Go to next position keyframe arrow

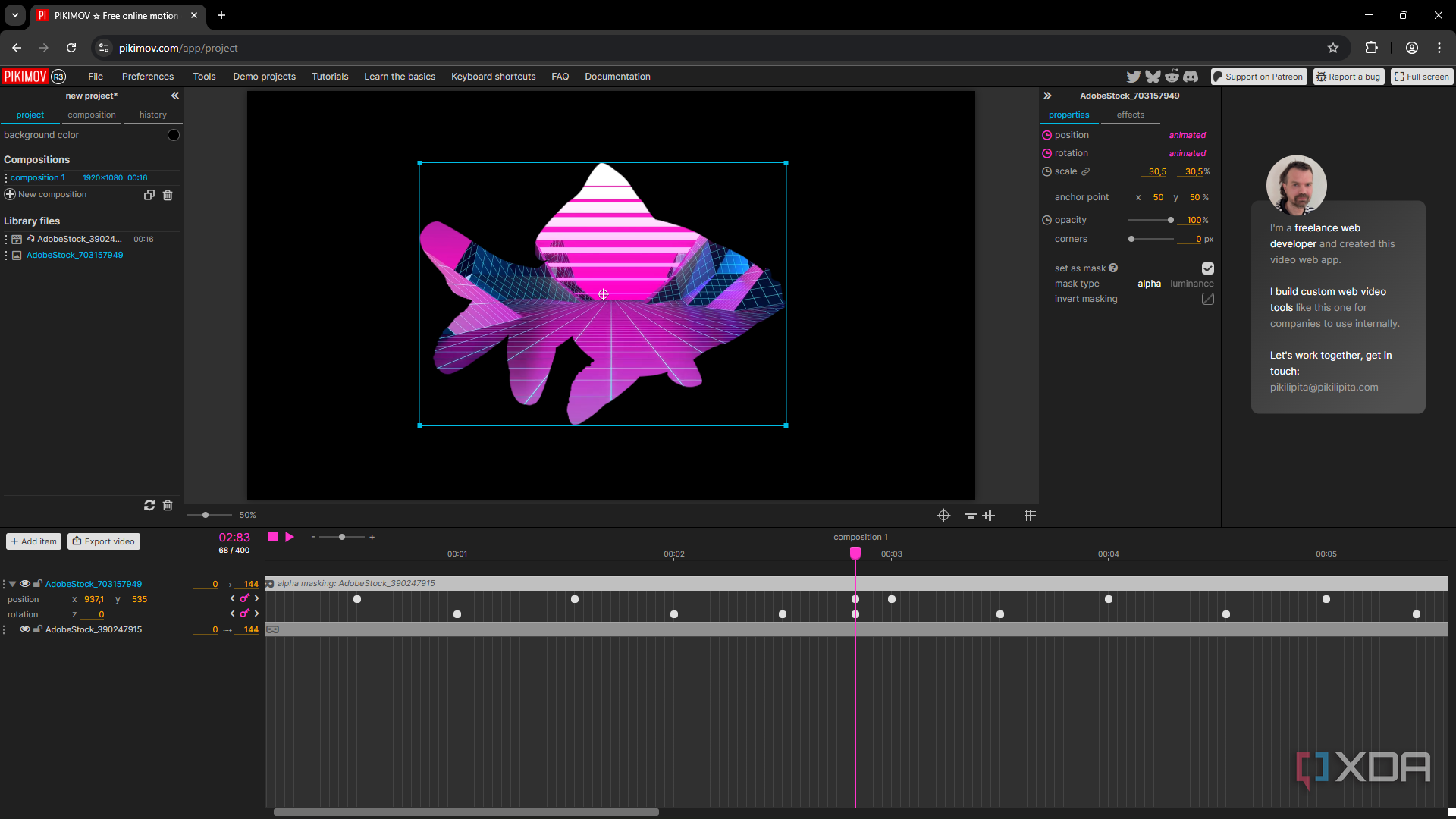pos(256,598)
